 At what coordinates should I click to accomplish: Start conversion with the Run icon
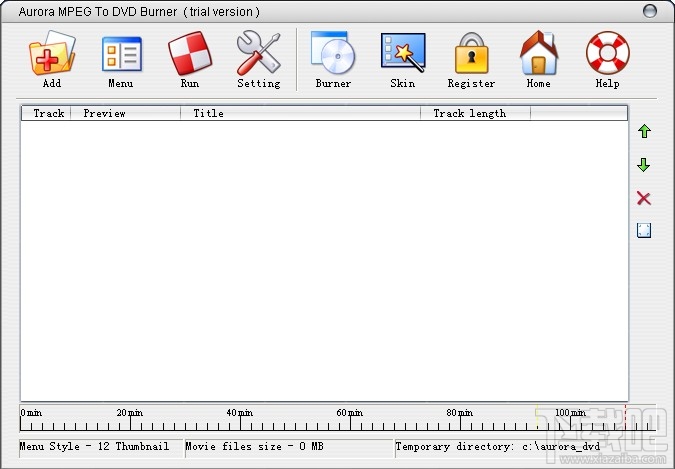(x=190, y=53)
